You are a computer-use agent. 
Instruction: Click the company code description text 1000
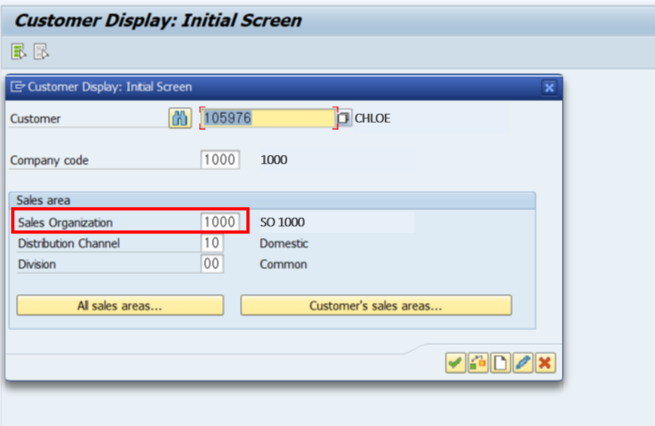click(x=274, y=160)
